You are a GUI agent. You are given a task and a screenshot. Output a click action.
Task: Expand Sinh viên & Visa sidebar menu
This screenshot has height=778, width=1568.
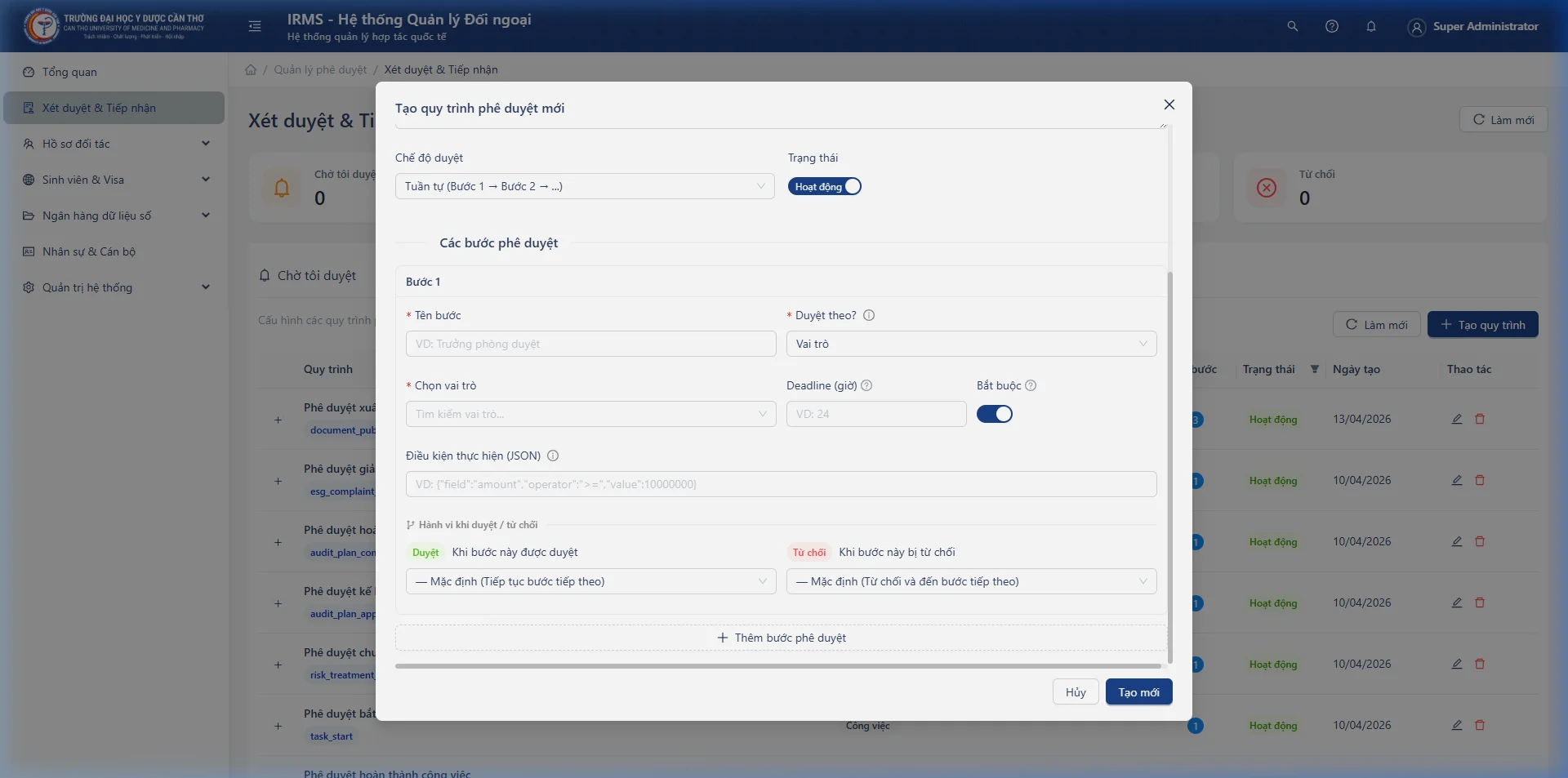pos(114,180)
